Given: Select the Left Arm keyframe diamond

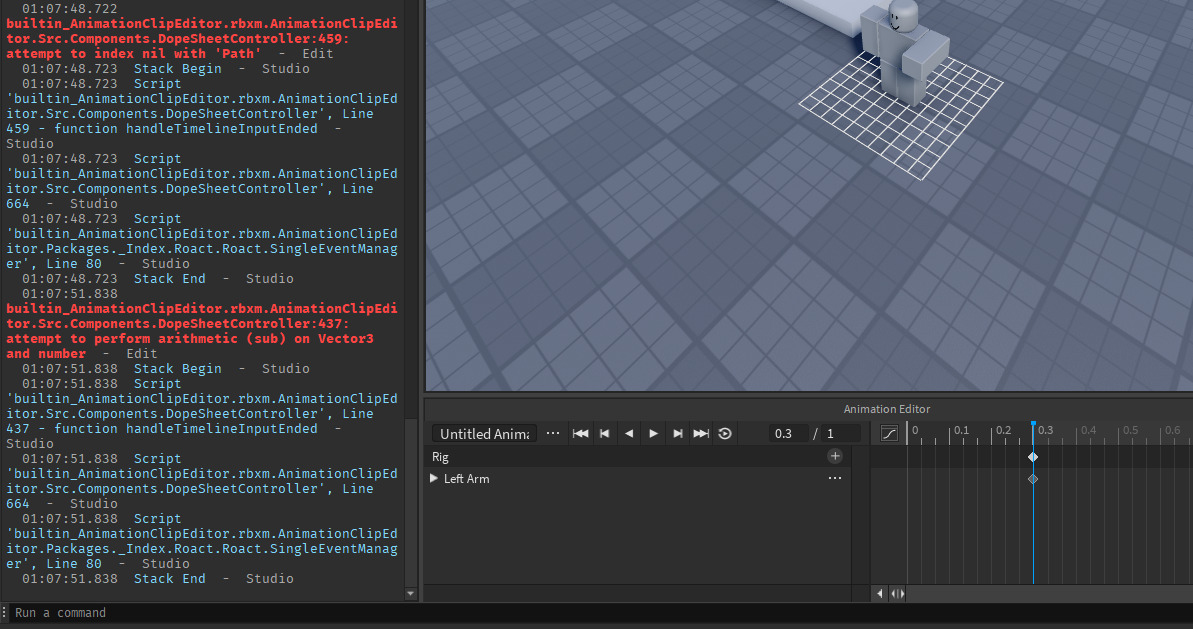Looking at the screenshot, I should tap(1033, 479).
